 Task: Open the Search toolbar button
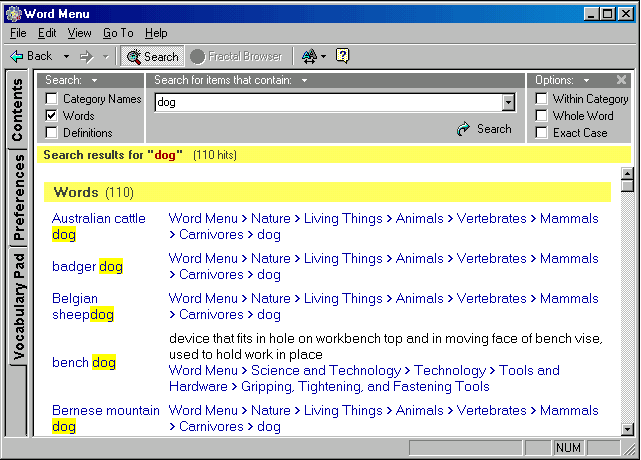[x=152, y=56]
